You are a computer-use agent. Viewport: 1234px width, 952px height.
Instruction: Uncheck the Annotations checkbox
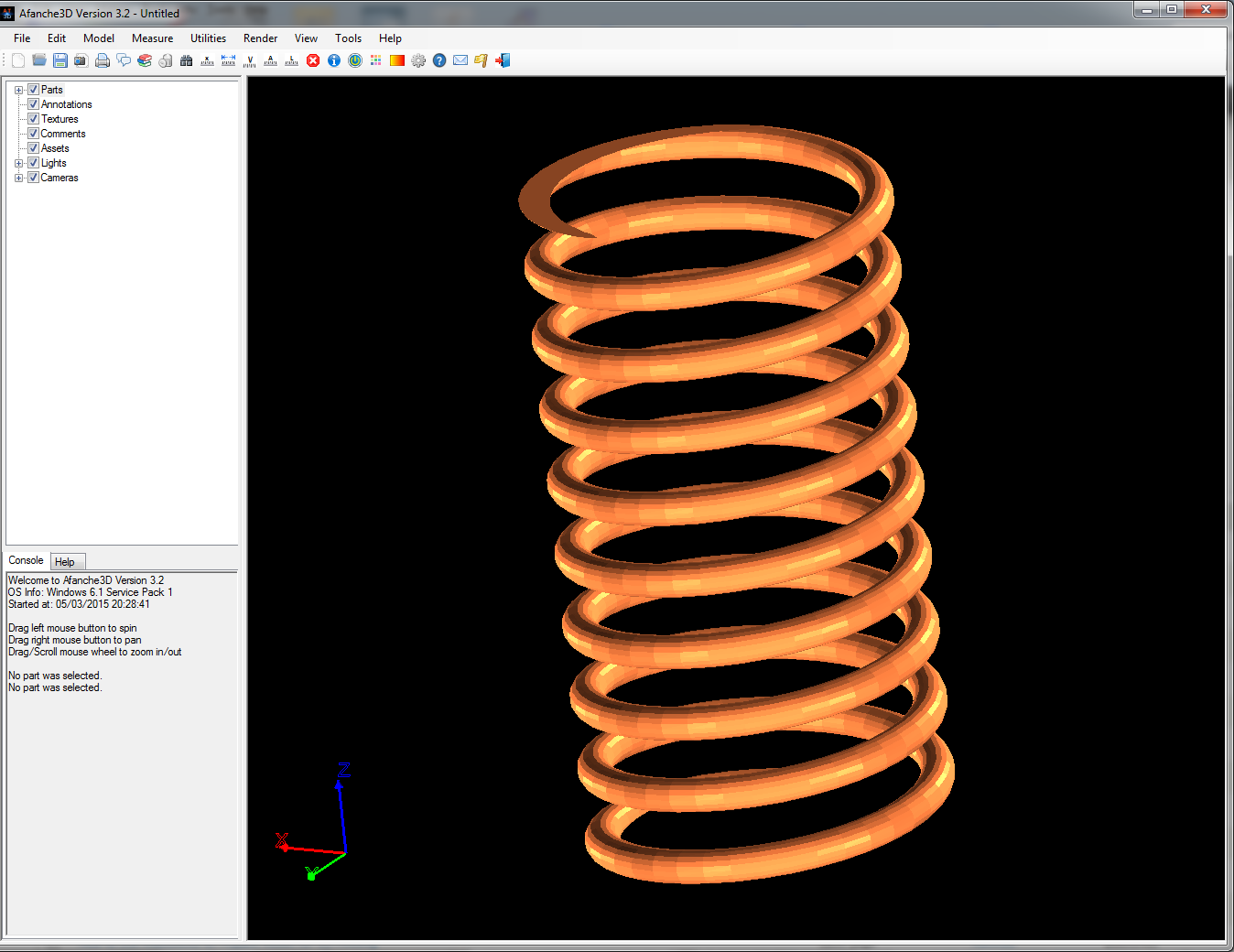coord(33,104)
